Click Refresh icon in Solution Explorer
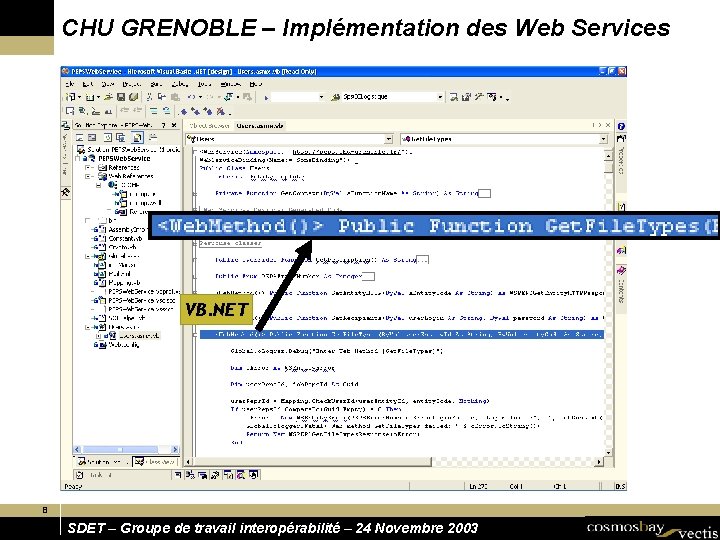 coord(108,137)
